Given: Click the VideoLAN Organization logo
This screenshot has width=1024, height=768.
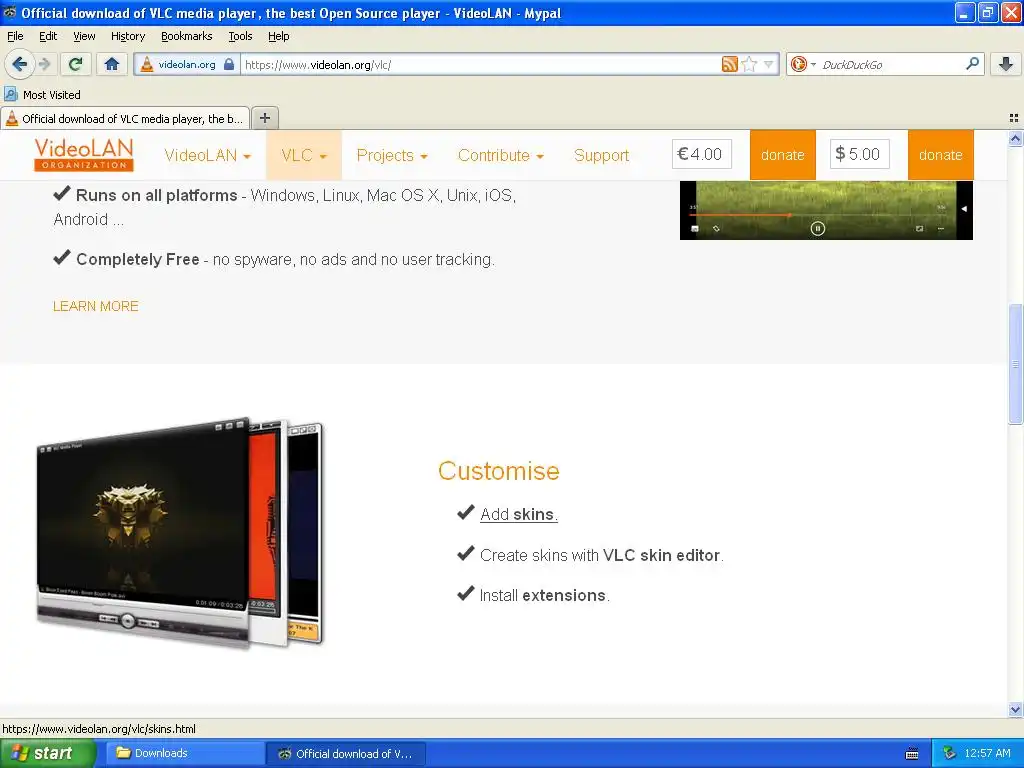Looking at the screenshot, I should click(x=84, y=155).
